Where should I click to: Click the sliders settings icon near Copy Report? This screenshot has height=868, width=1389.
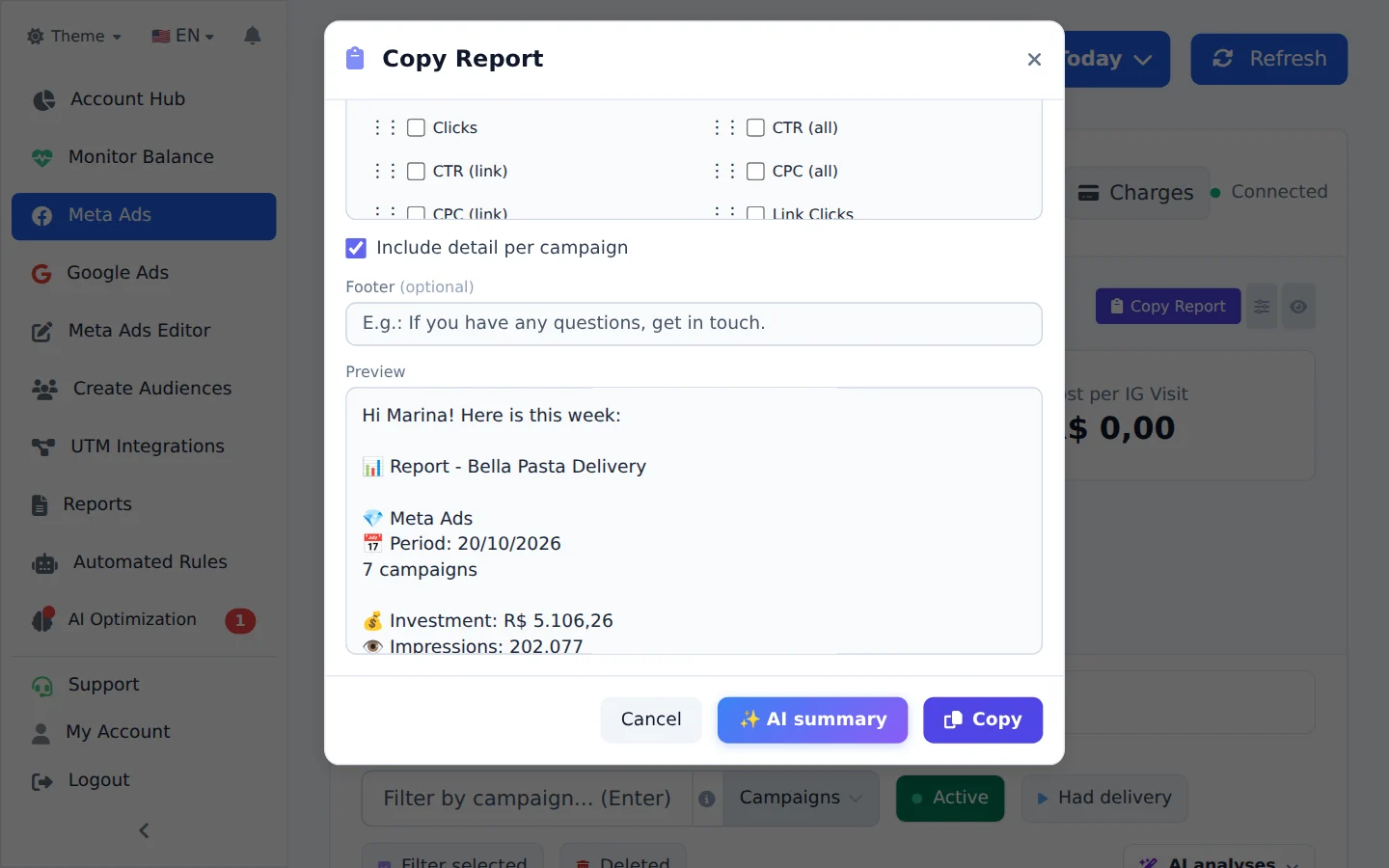[x=1262, y=307]
